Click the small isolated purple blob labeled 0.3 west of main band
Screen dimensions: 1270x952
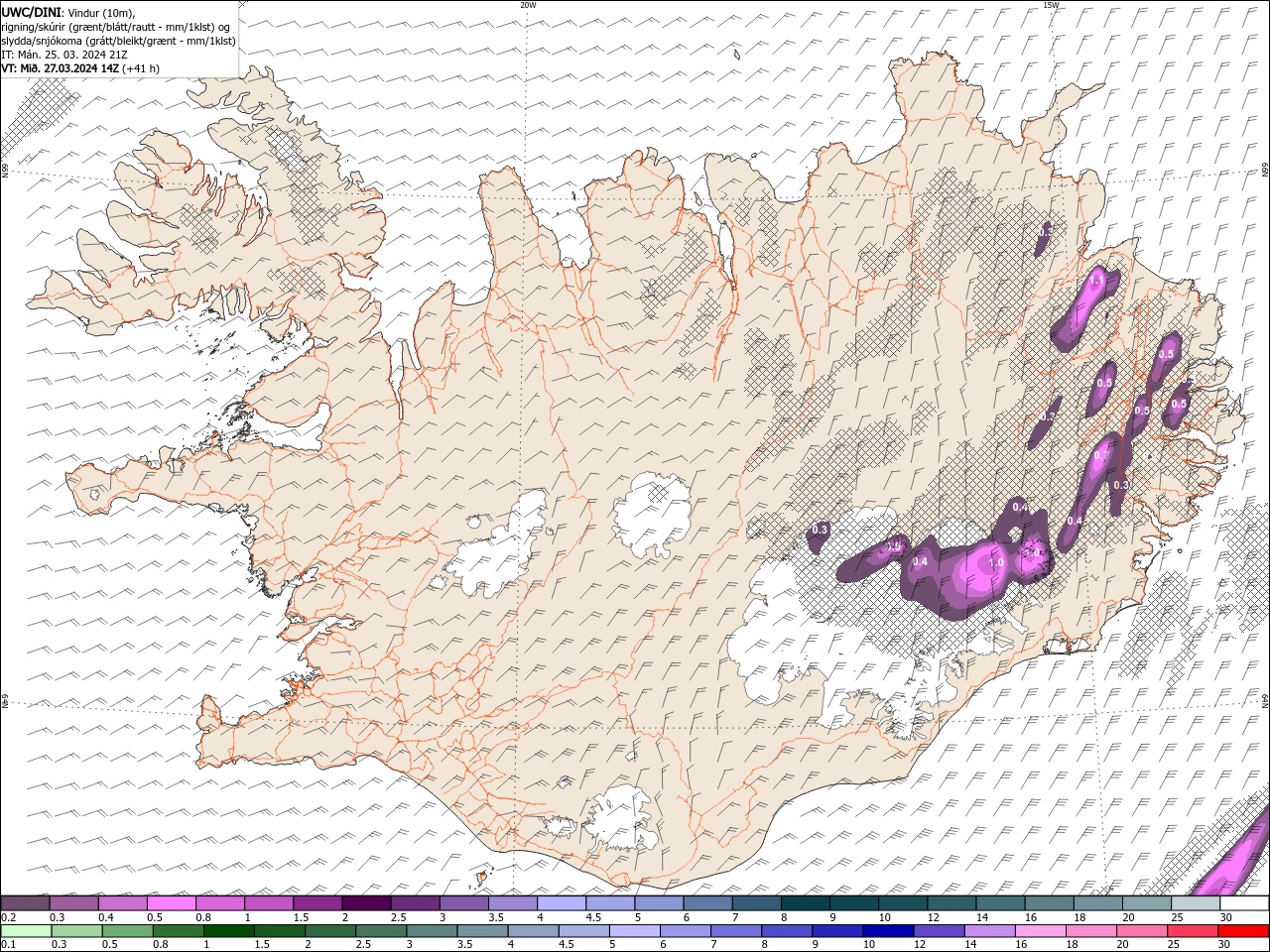point(820,535)
